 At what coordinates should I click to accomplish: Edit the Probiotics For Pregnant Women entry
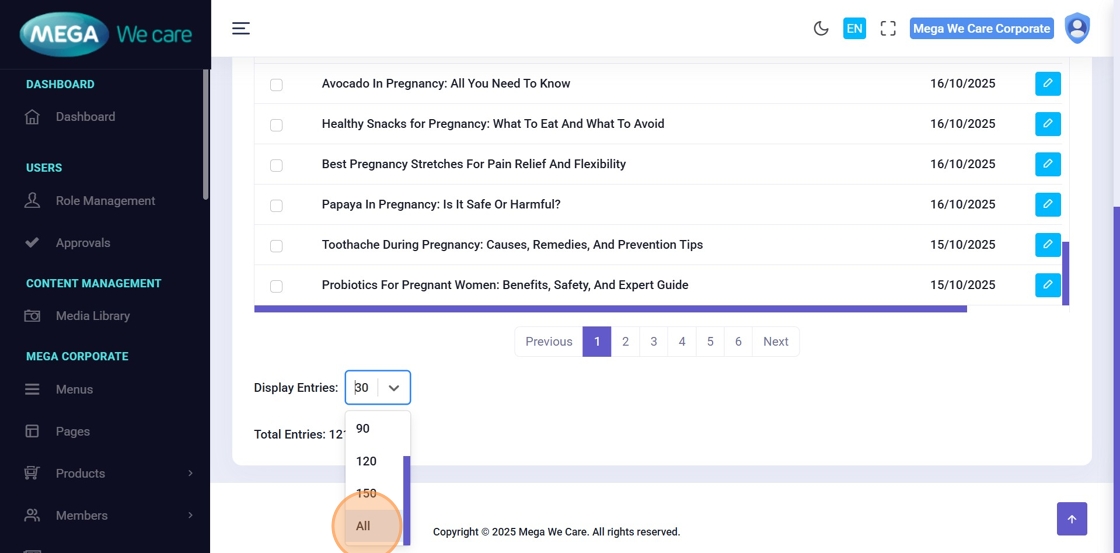(1047, 285)
